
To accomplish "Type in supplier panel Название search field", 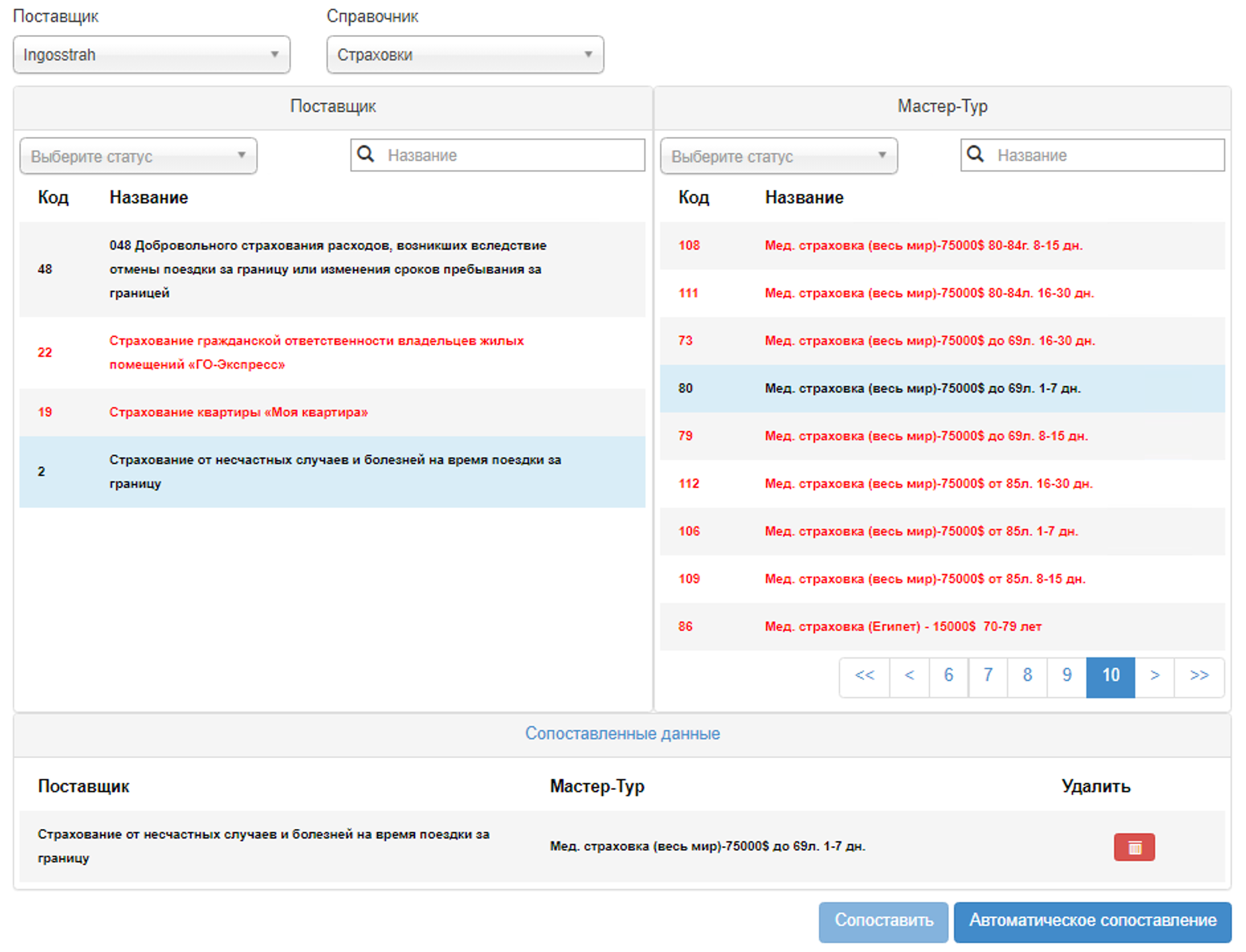I will pyautogui.click(x=510, y=155).
